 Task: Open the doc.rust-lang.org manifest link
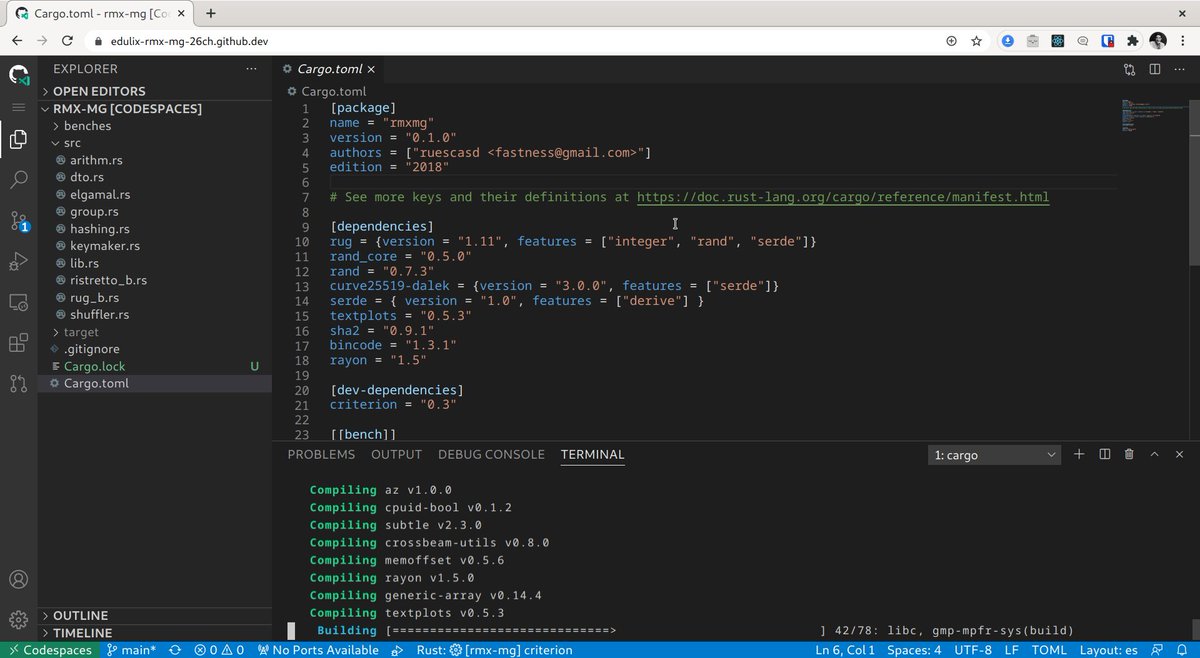[843, 197]
